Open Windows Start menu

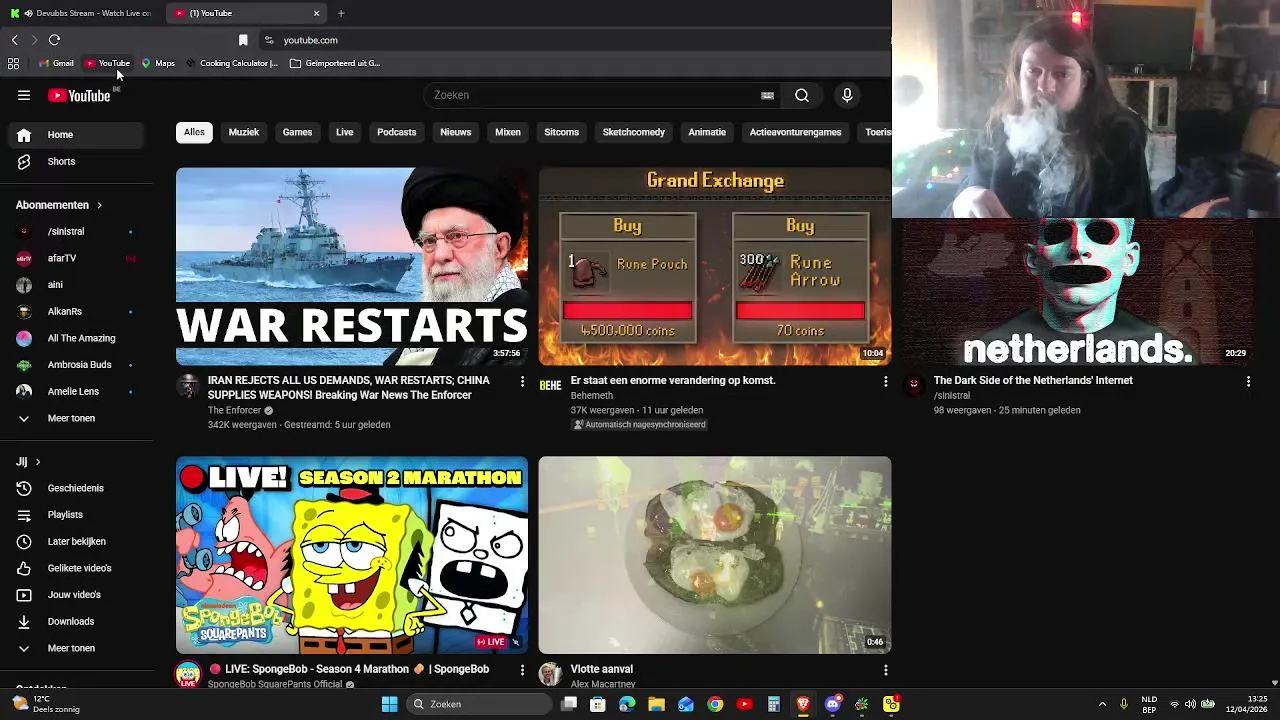[390, 704]
